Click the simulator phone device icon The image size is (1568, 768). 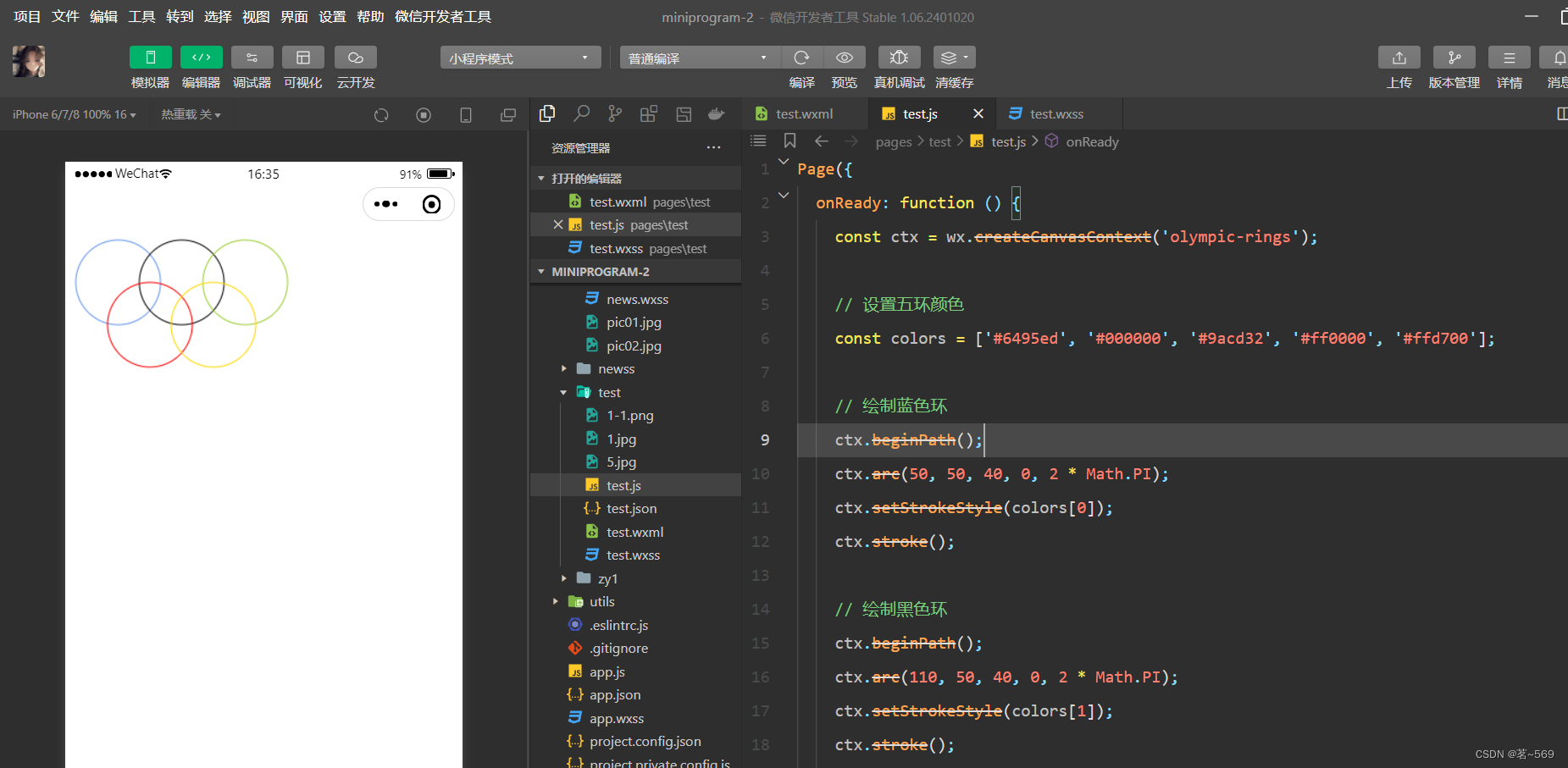click(466, 115)
